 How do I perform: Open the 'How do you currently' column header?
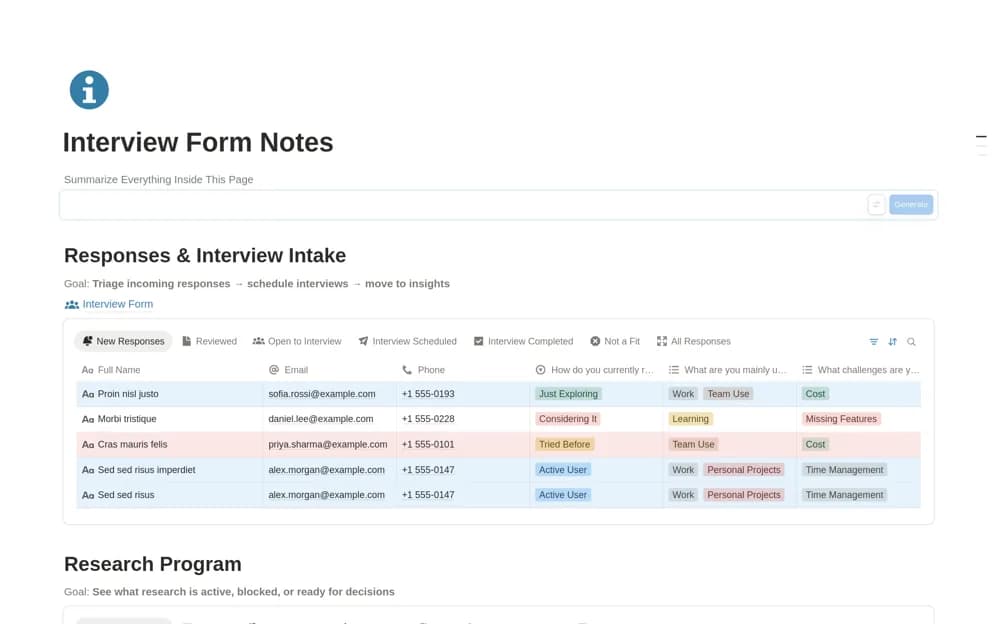point(596,369)
